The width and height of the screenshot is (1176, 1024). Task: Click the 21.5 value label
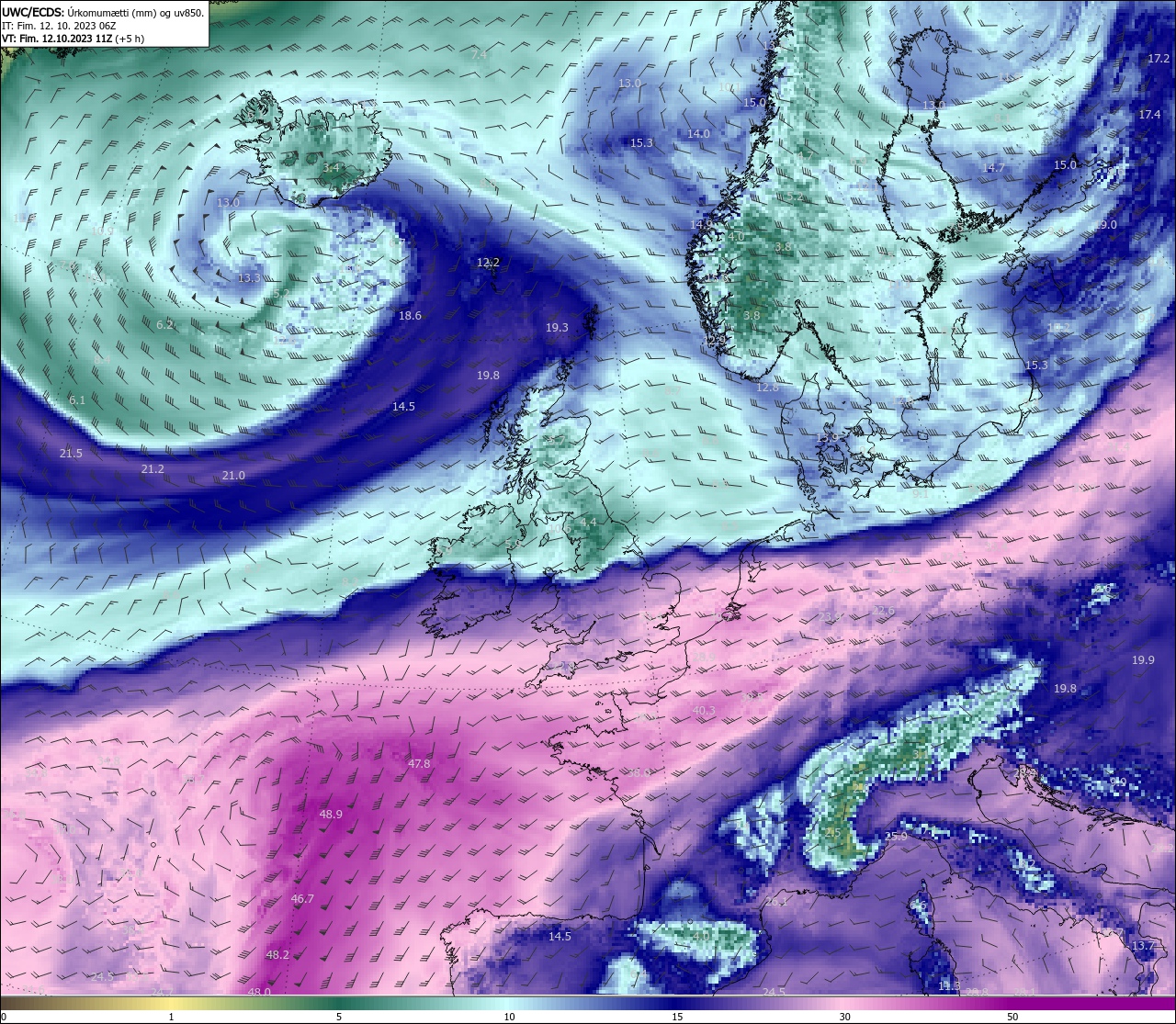tap(71, 454)
